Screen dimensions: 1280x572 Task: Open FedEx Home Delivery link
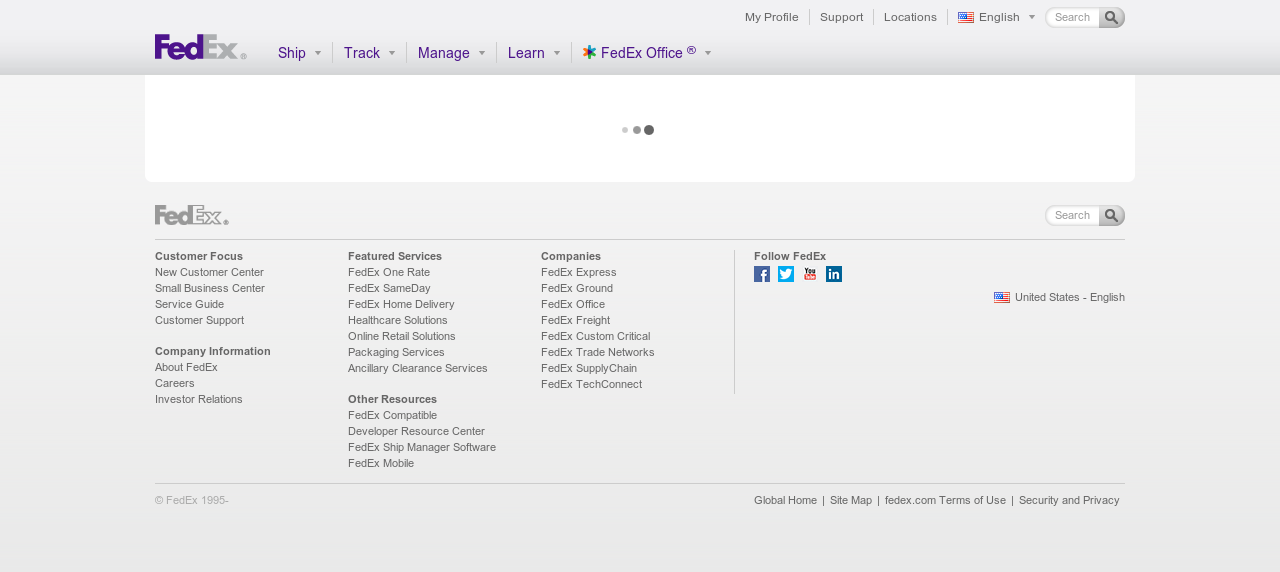[401, 304]
